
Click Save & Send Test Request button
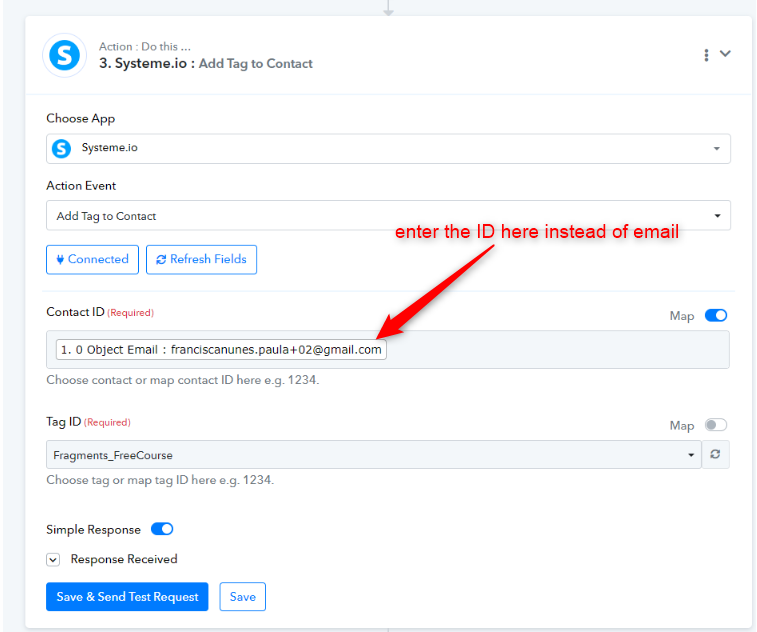(127, 597)
